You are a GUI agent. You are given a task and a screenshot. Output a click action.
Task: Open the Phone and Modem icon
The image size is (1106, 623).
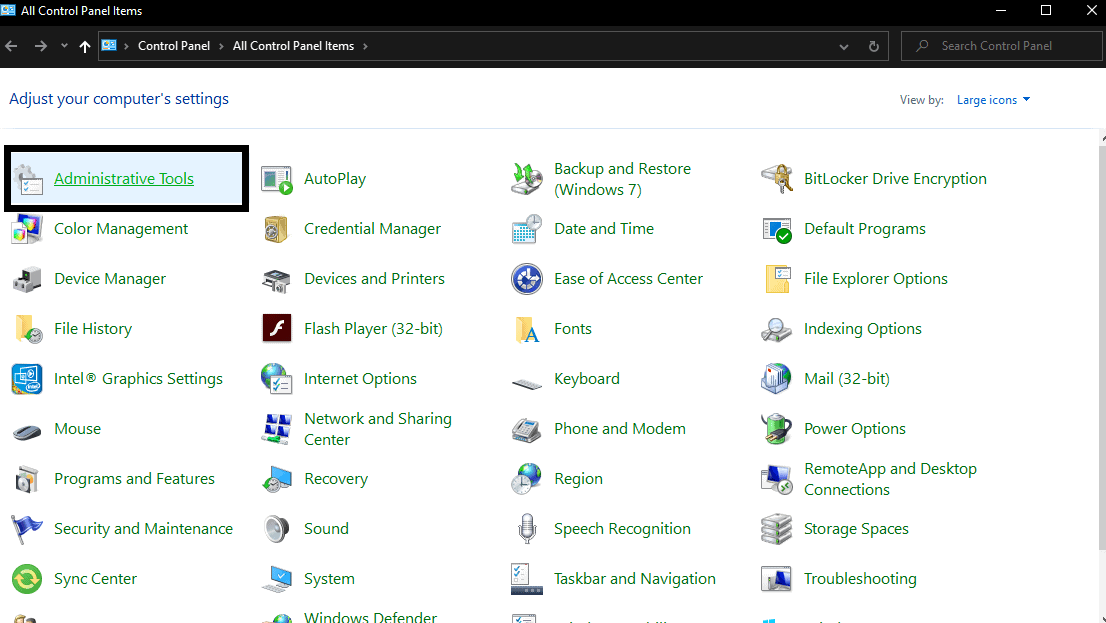(x=526, y=430)
